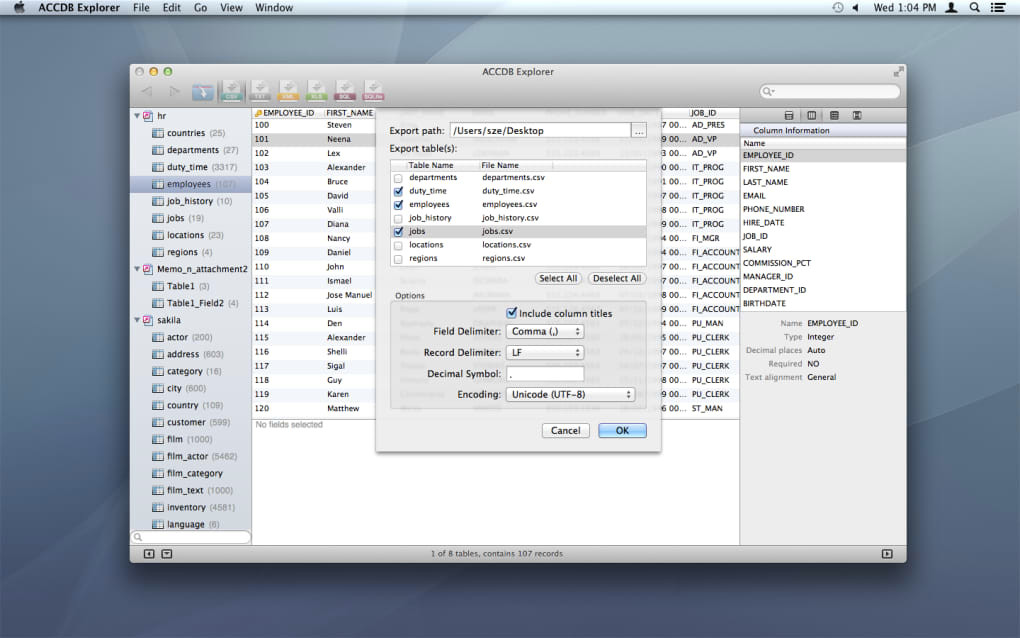Click the search magnifier in the toolbar search box

768,92
